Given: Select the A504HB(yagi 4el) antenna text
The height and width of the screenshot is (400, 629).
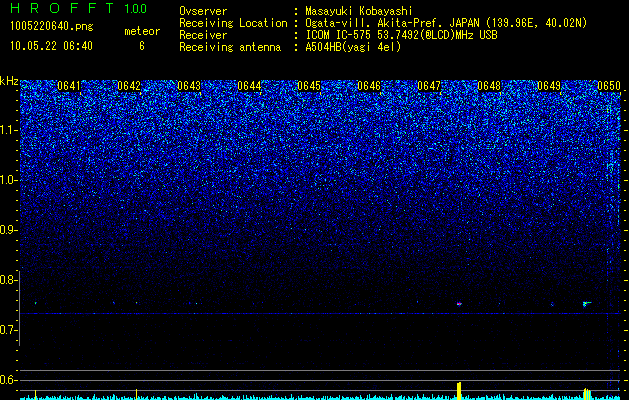Looking at the screenshot, I should coord(353,47).
